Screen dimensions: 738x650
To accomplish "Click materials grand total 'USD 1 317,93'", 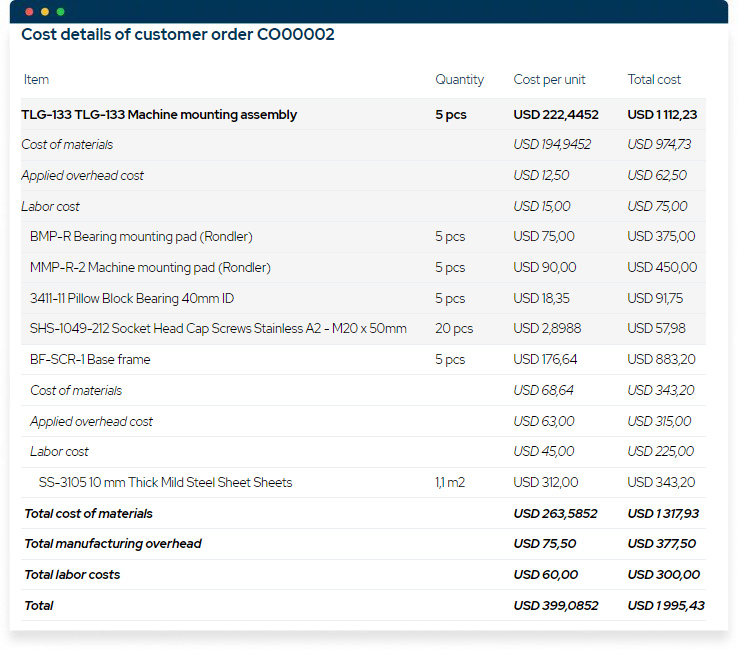I will click(663, 514).
